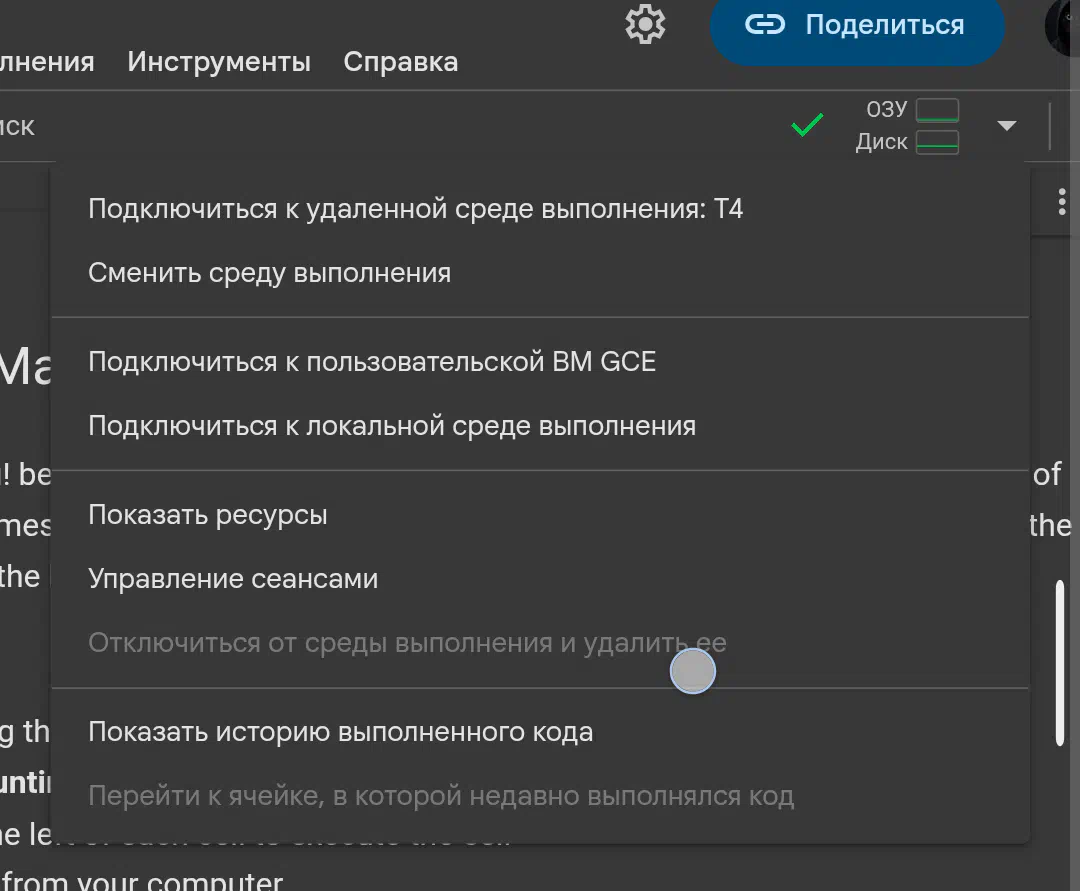The image size is (1080, 891).
Task: Open Управление сеансами
Action: tap(233, 579)
